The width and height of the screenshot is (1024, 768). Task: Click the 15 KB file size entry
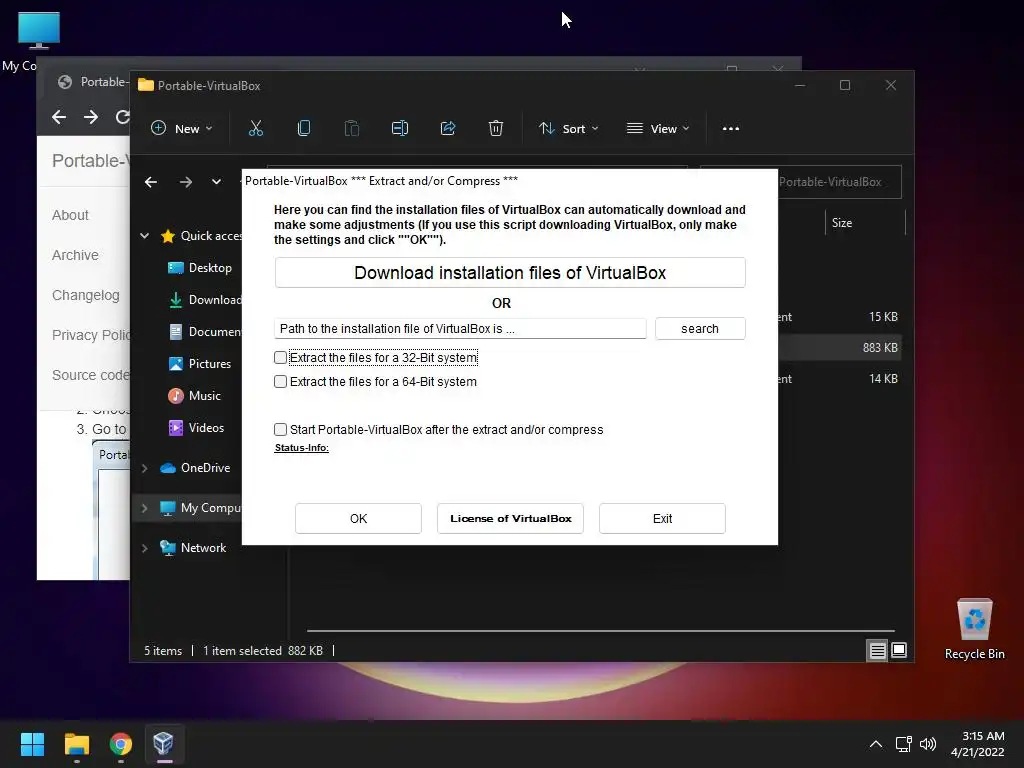click(883, 317)
